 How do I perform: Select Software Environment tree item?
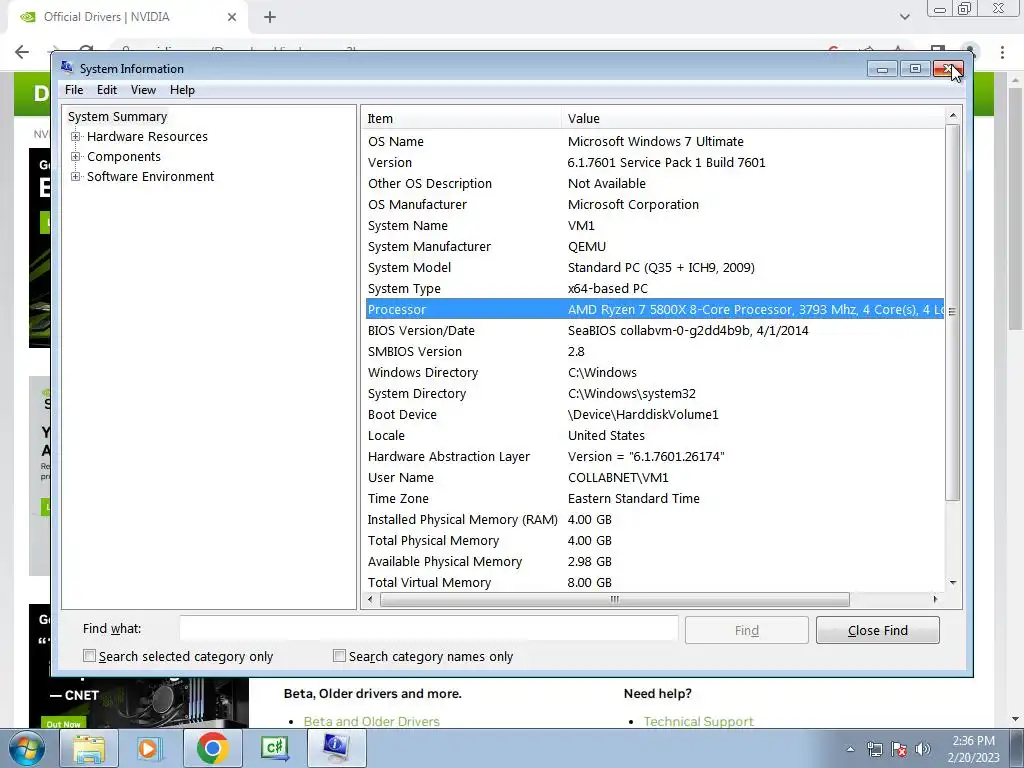(150, 176)
